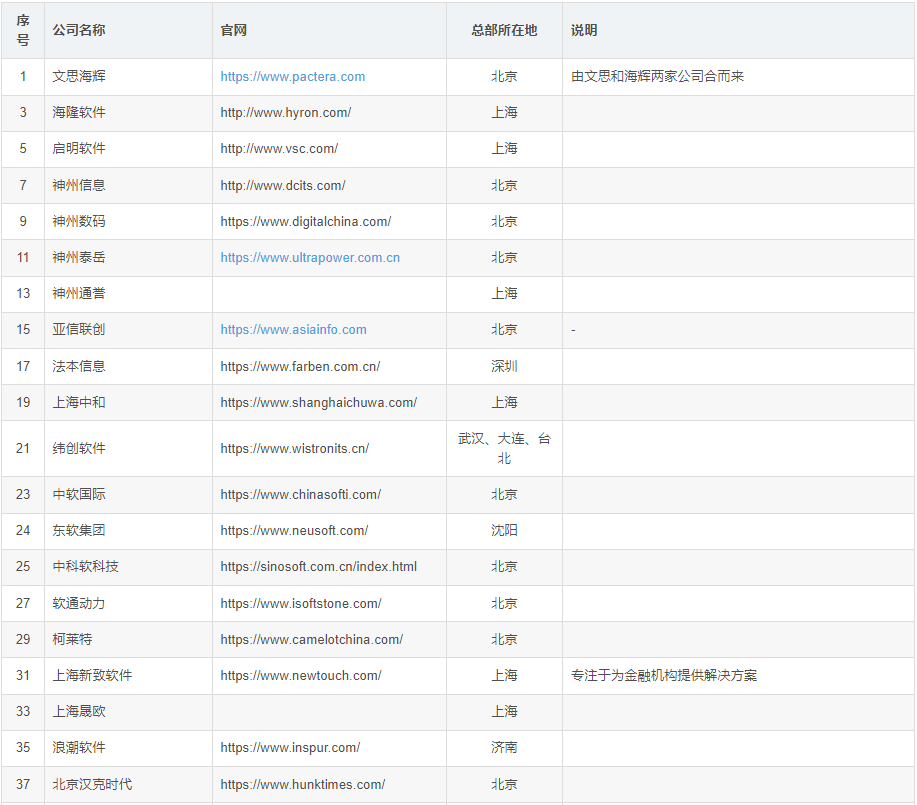The image size is (917, 805).
Task: Click company name 启明软件
Action: pos(79,149)
